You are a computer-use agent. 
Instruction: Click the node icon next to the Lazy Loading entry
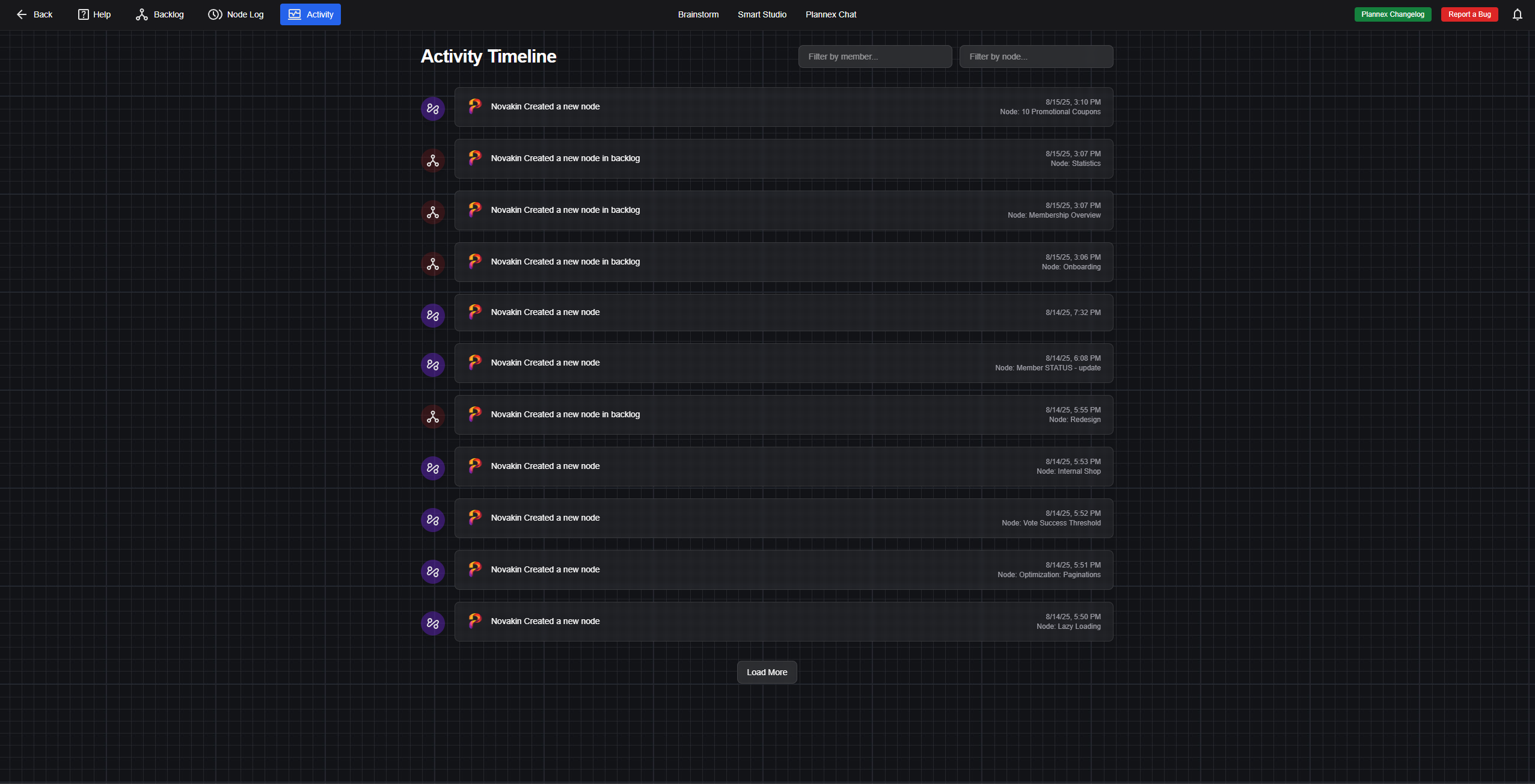432,623
